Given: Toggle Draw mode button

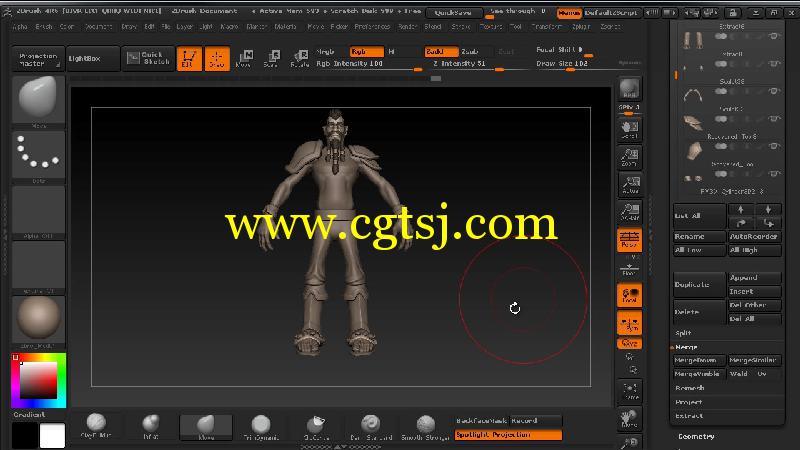Looking at the screenshot, I should coord(217,58).
